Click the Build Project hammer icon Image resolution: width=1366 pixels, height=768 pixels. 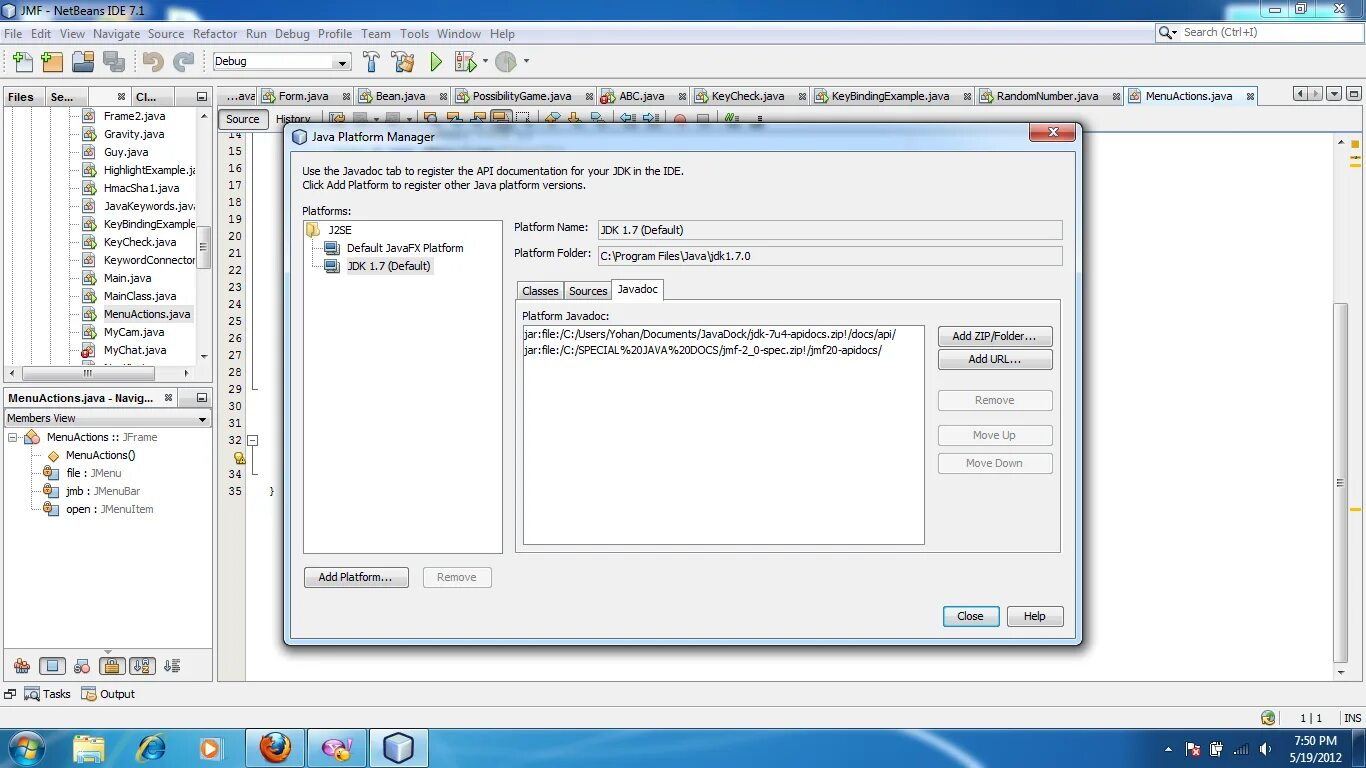point(371,62)
